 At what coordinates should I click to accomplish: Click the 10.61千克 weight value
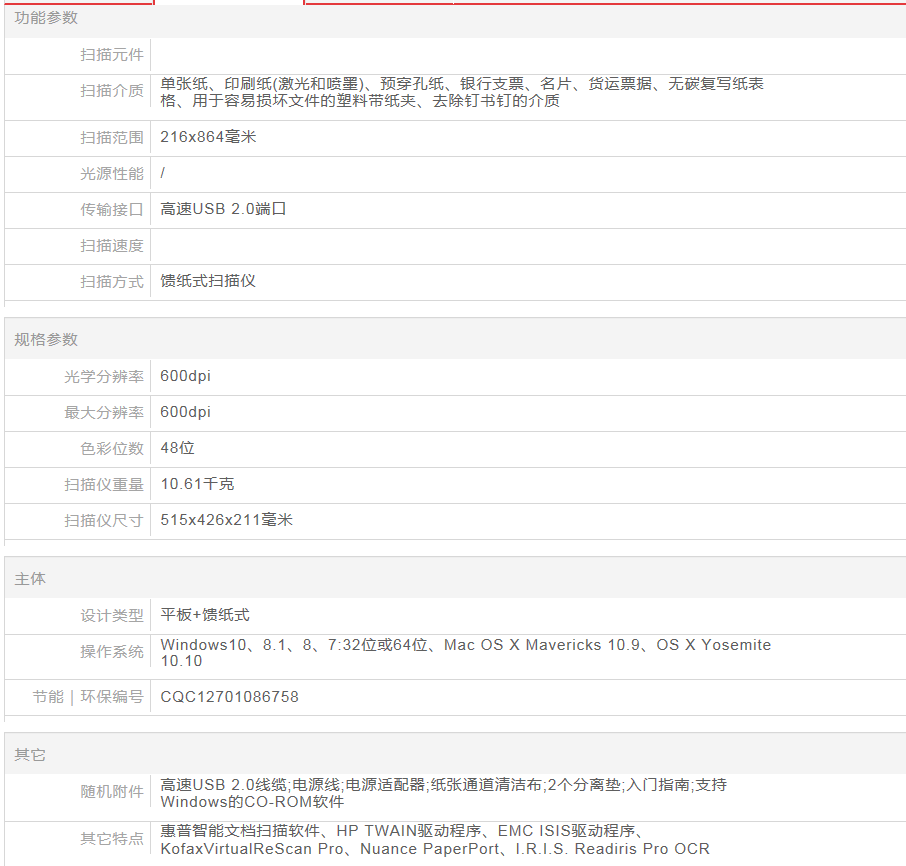197,484
